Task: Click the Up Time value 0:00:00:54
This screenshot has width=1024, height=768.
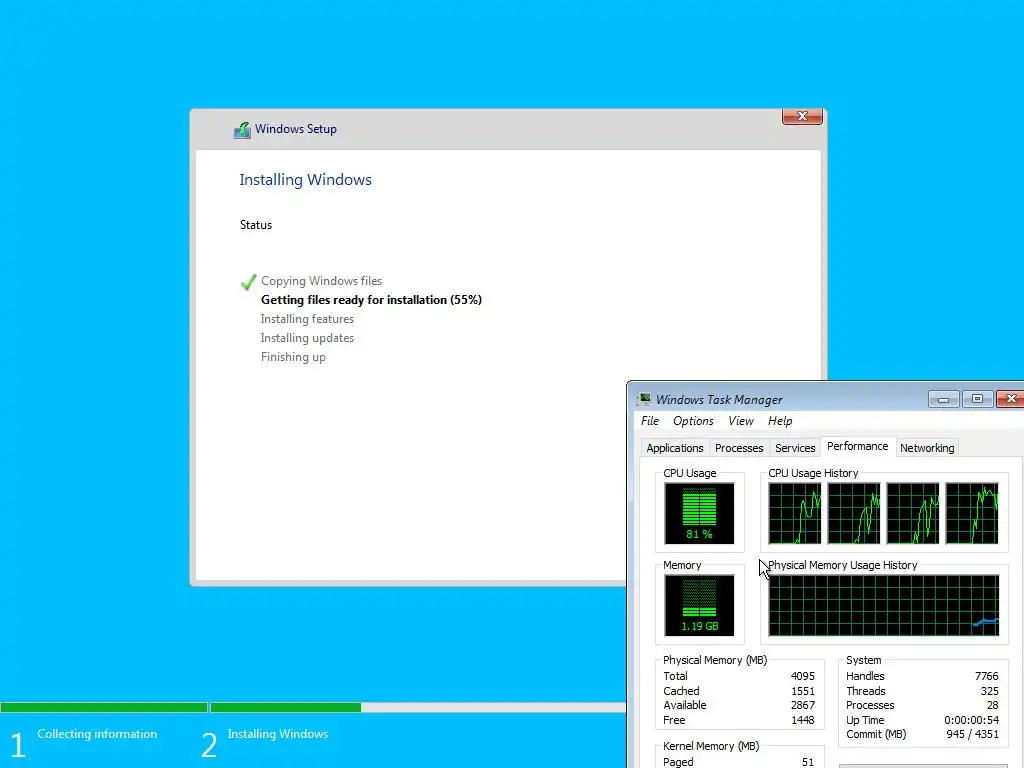Action: (971, 721)
